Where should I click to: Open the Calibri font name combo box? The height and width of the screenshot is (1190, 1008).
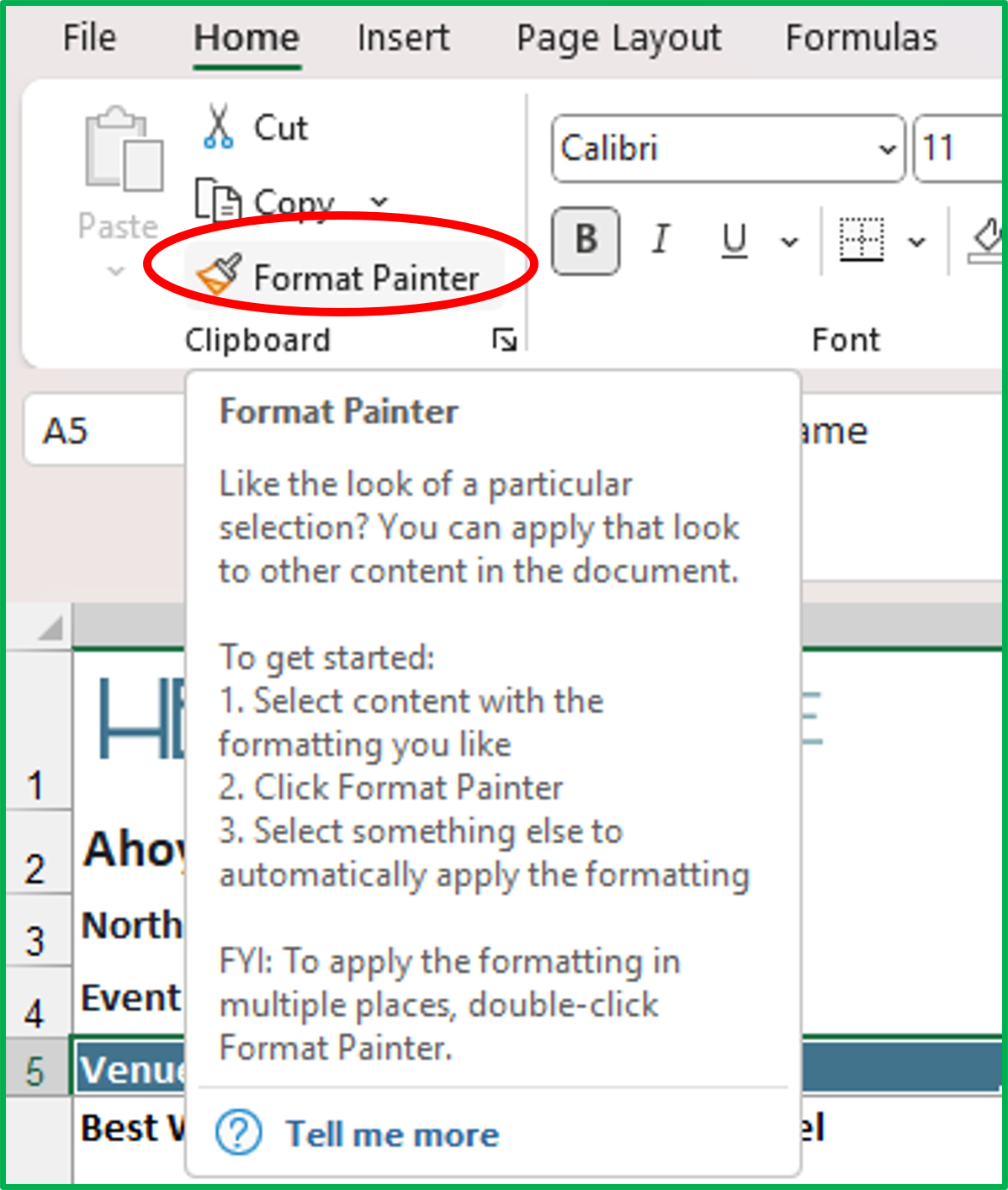point(728,149)
